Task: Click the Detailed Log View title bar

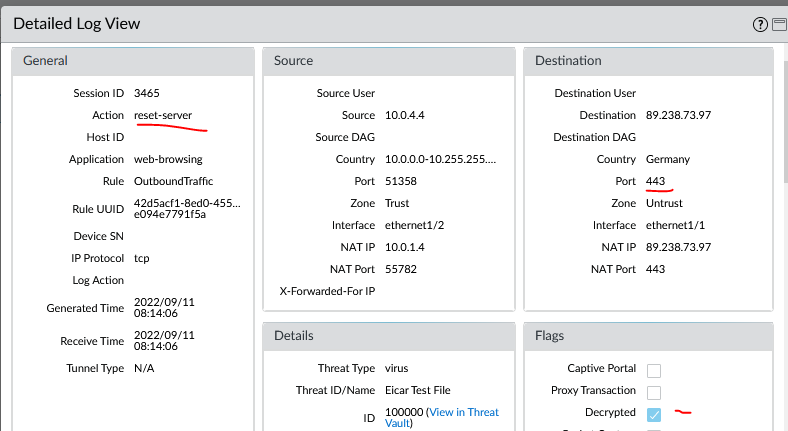Action: tap(300, 23)
